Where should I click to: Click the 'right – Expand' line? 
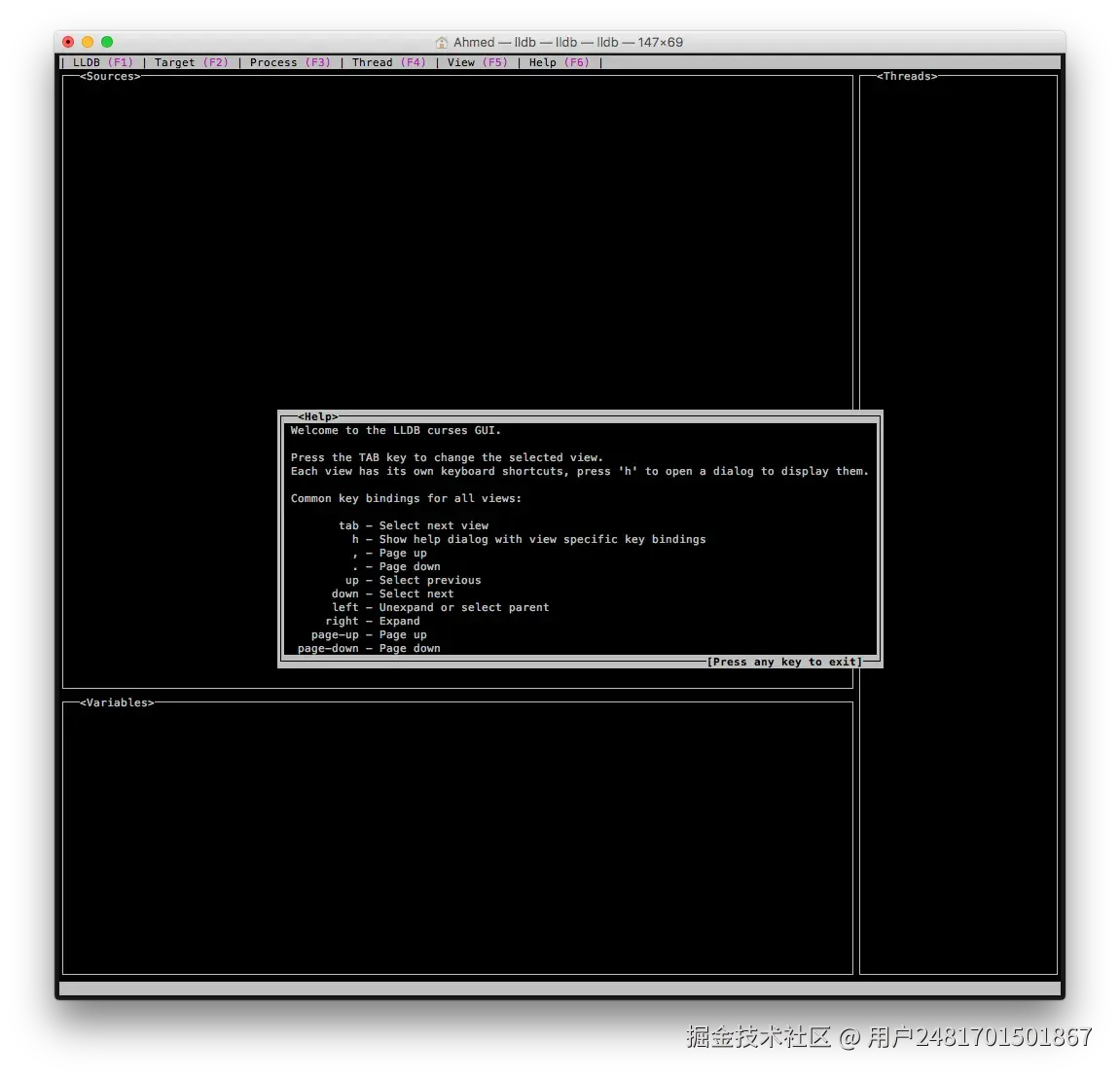[373, 622]
